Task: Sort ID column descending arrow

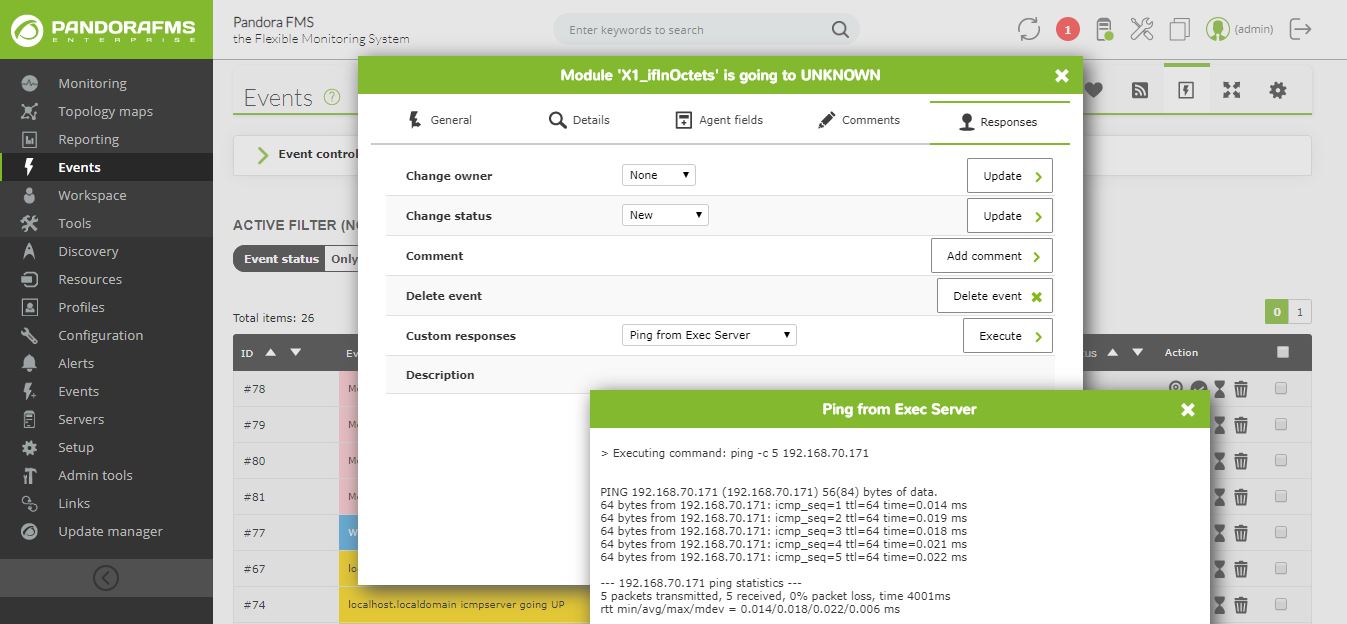Action: [295, 352]
